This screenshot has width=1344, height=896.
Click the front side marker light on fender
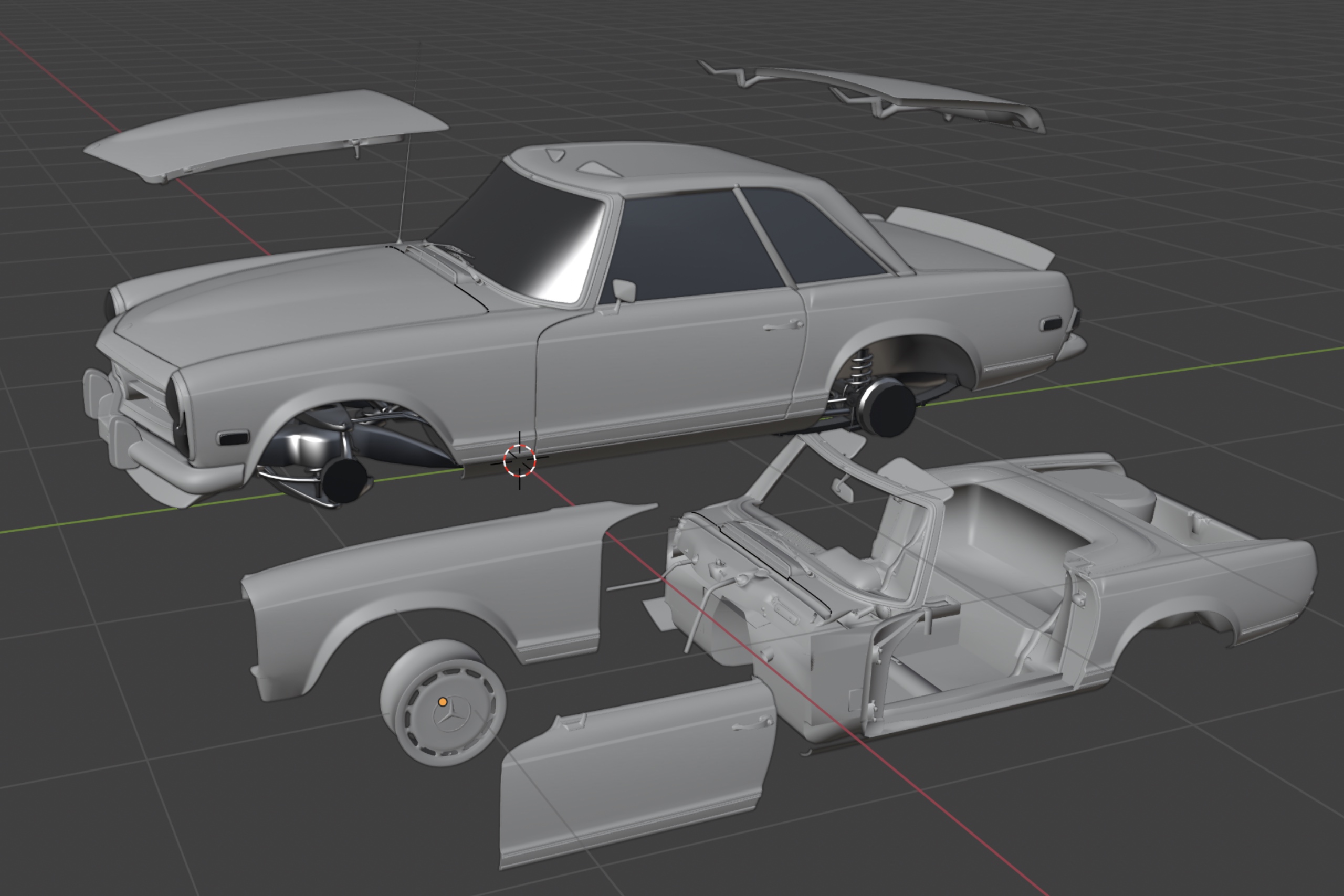233,438
